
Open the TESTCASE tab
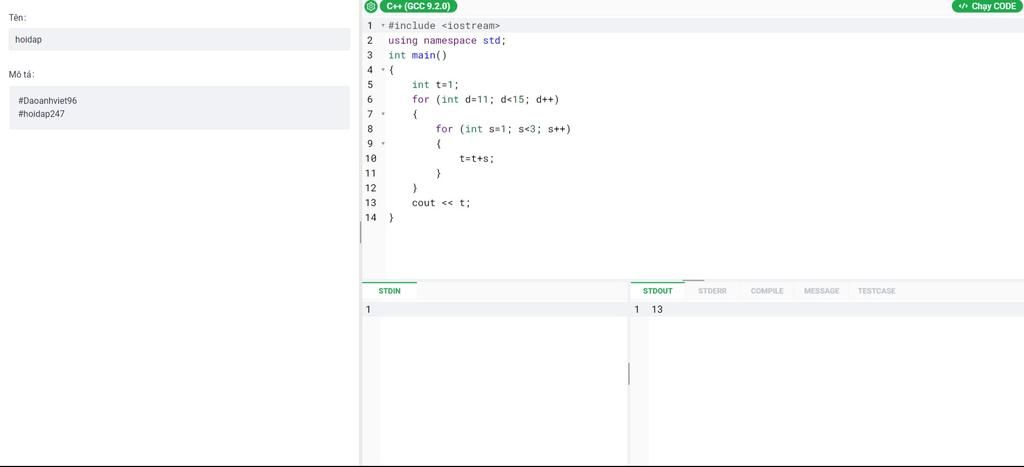(876, 291)
